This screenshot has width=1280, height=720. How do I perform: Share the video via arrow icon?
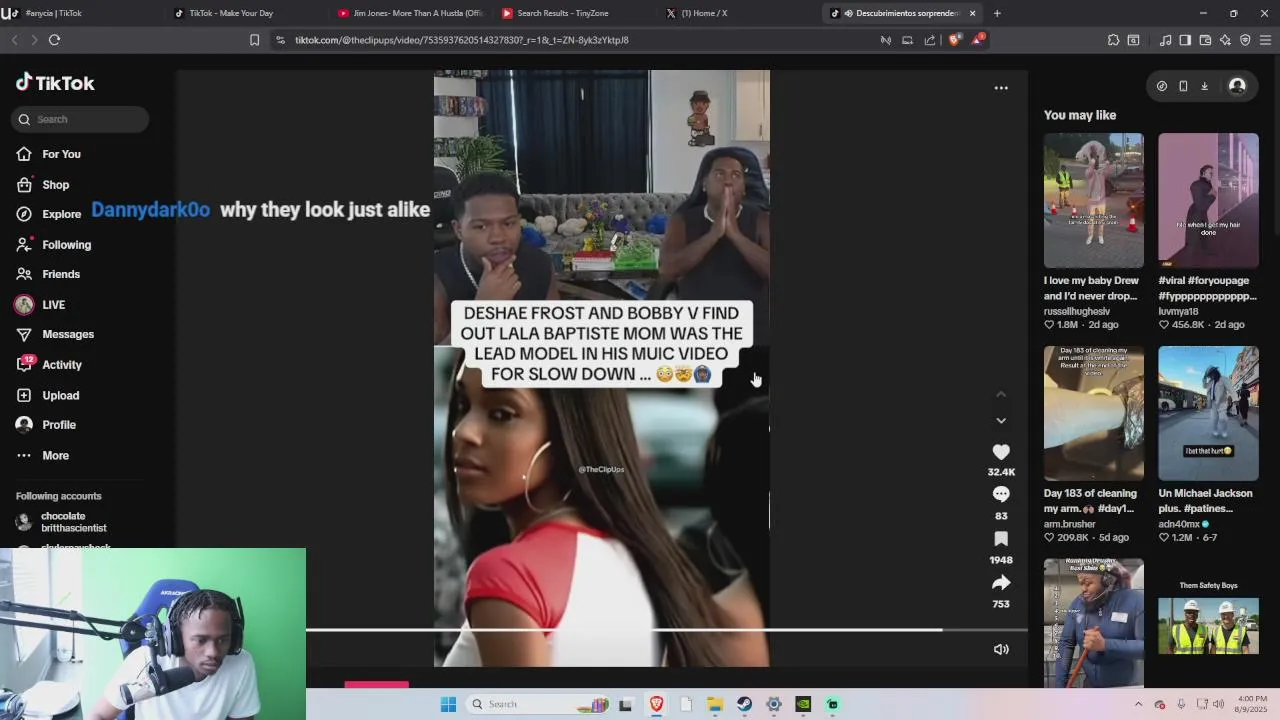1001,583
